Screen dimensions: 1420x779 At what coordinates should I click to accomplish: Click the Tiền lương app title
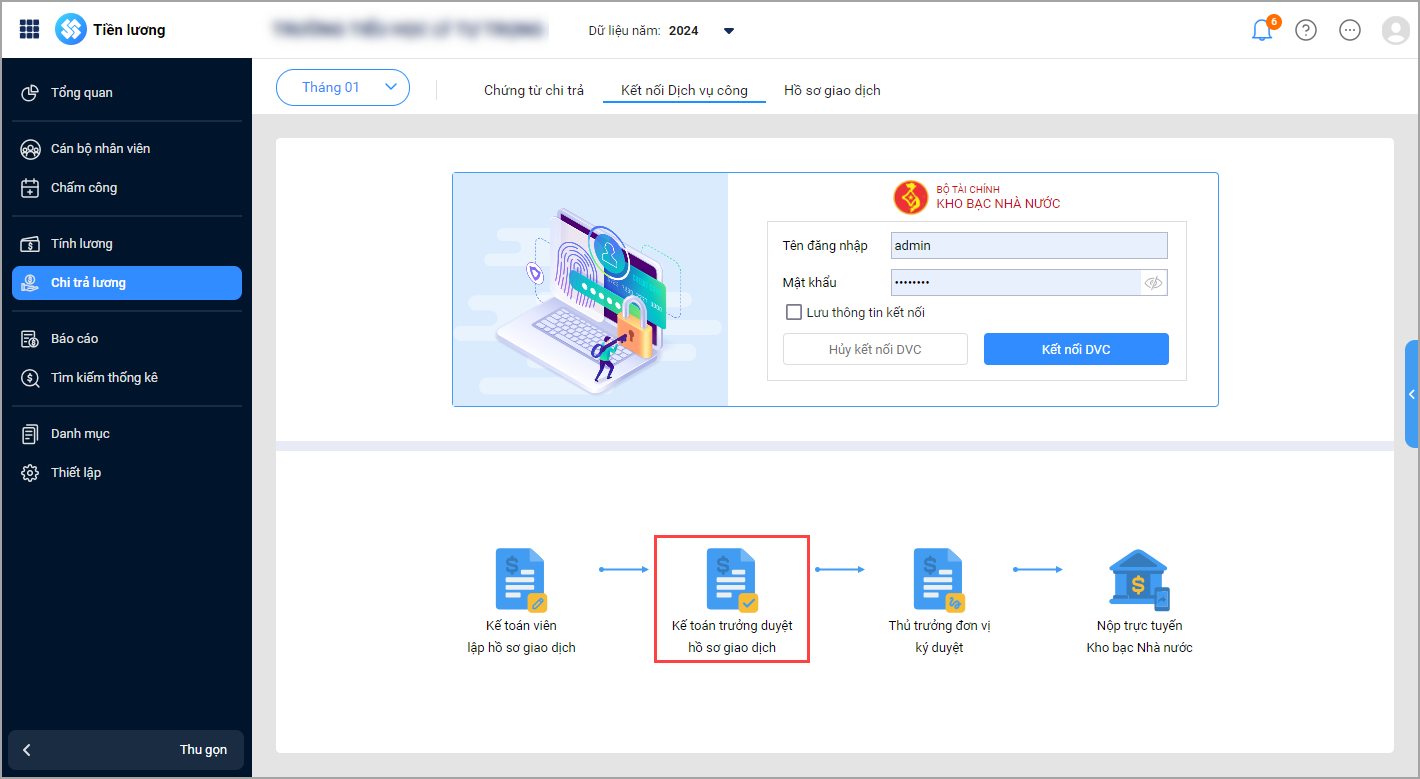click(x=129, y=30)
